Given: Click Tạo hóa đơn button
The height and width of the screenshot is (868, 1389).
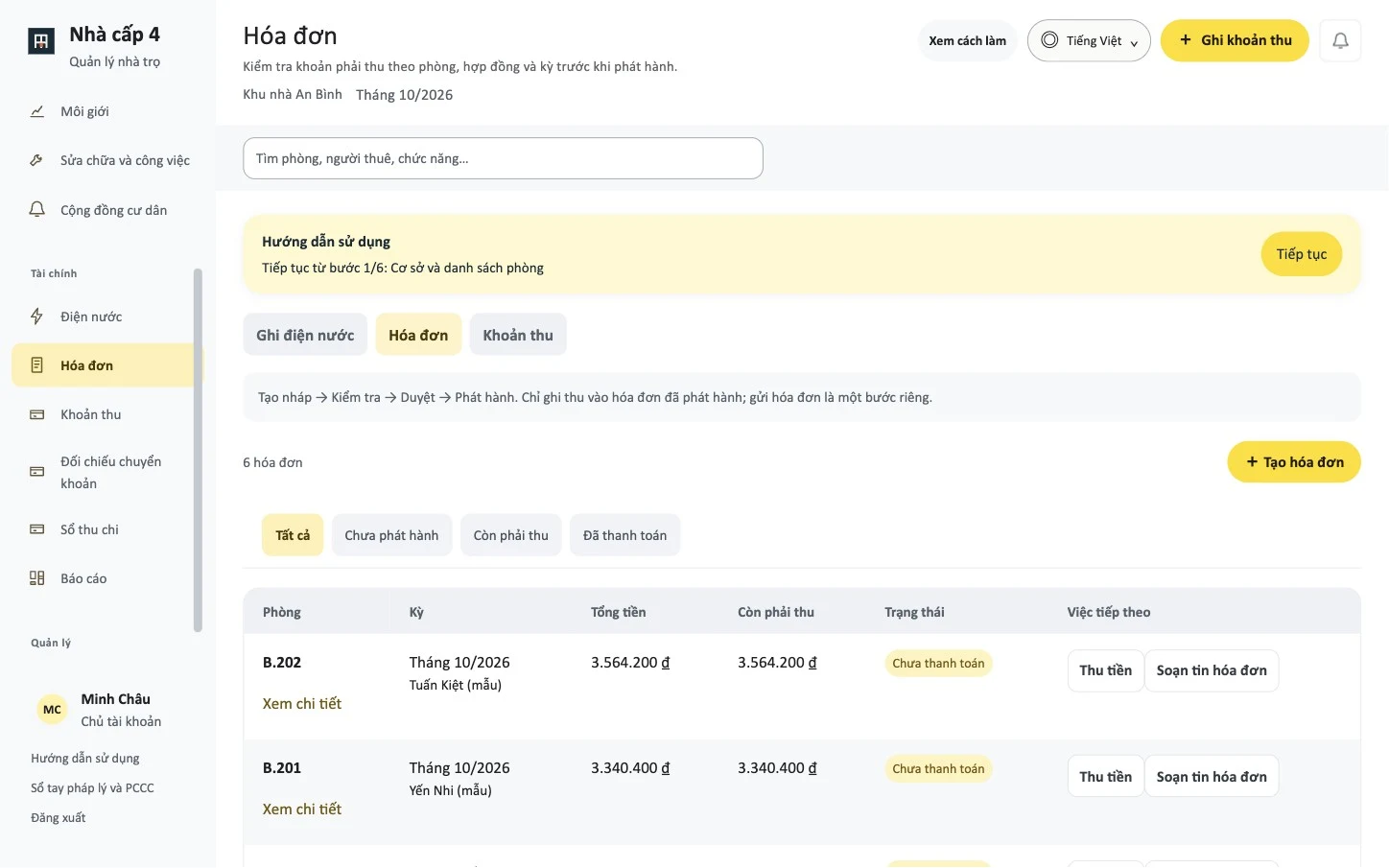Looking at the screenshot, I should pyautogui.click(x=1294, y=462).
